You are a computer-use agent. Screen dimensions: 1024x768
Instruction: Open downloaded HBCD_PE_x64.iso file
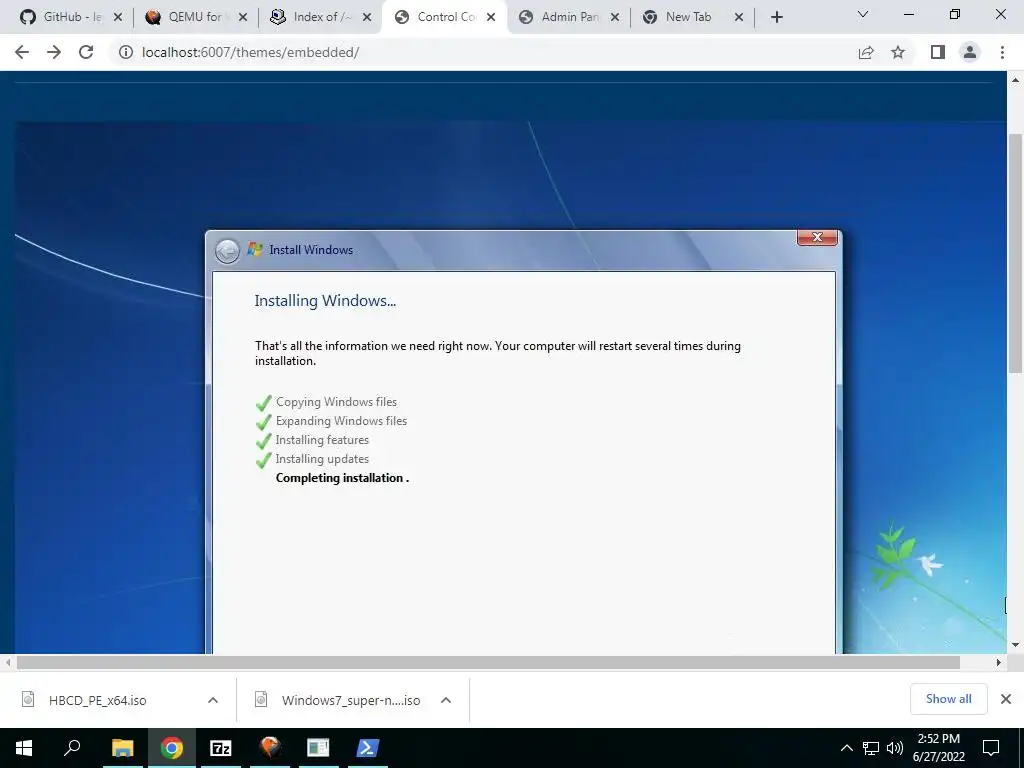coord(97,701)
